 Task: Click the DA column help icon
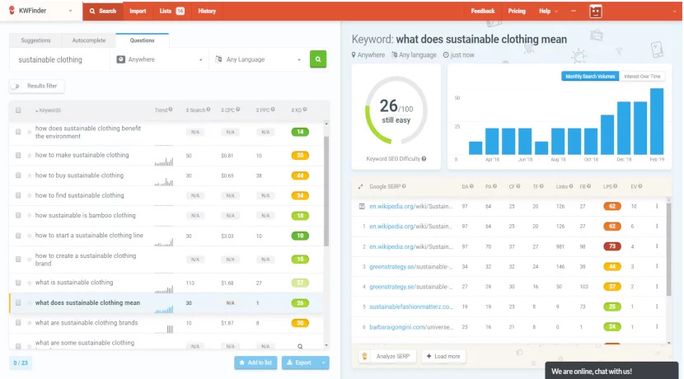tap(472, 186)
